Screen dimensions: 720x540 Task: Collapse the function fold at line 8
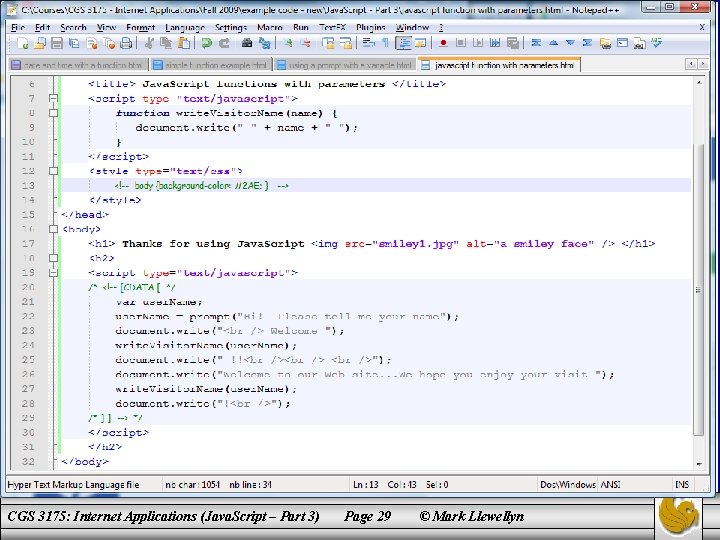pyautogui.click(x=53, y=113)
